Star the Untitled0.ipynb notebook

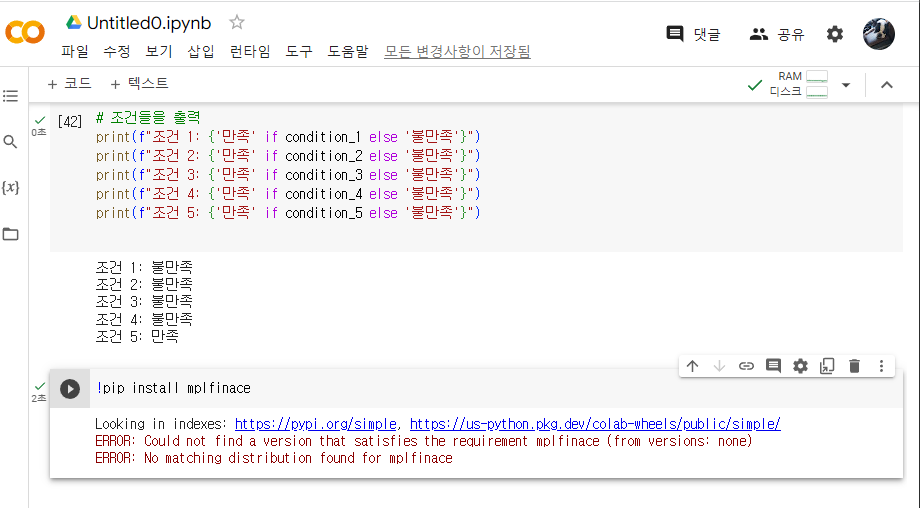(236, 22)
